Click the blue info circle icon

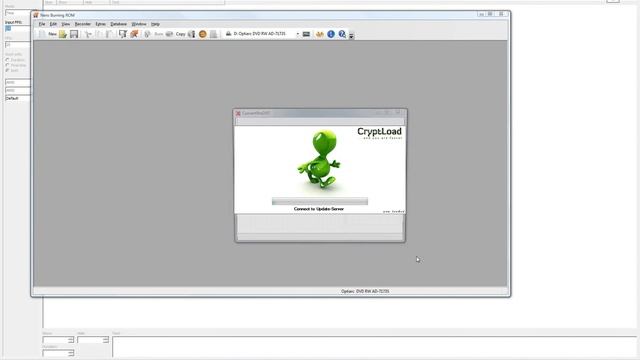coord(331,34)
